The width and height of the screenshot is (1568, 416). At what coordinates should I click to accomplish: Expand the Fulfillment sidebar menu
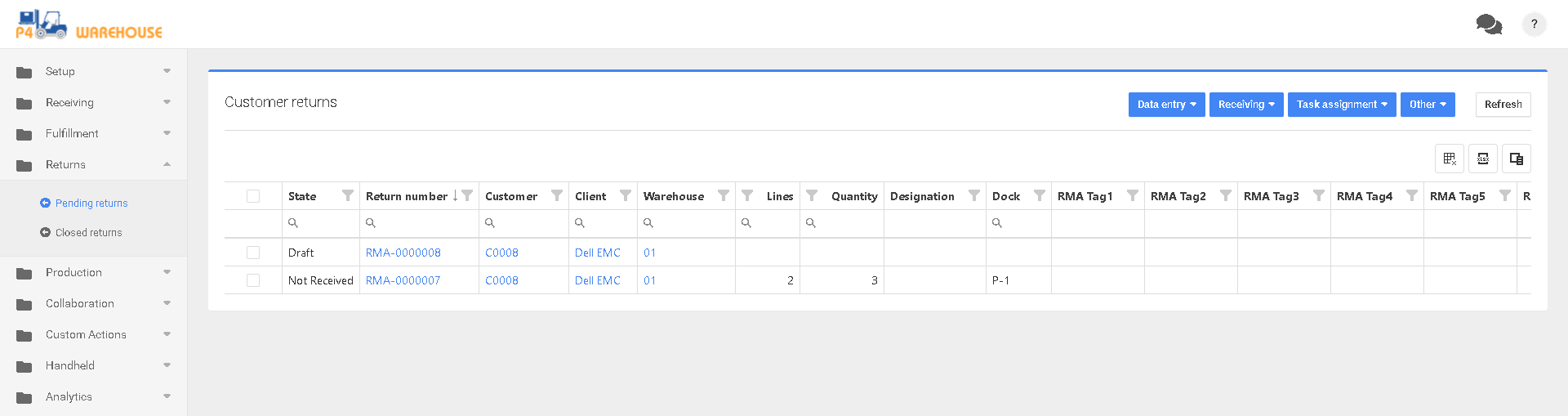93,133
